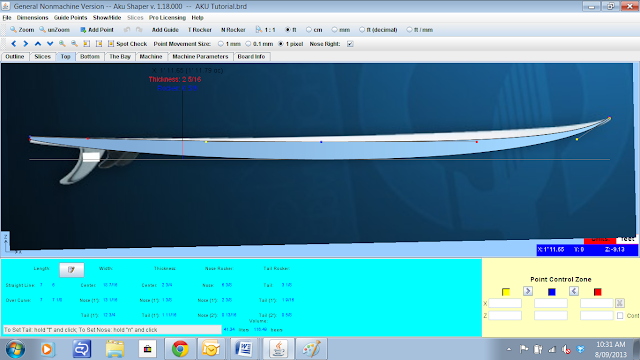Open the Show/Hide menu
Image resolution: width=640 pixels, height=360 pixels.
pos(107,18)
